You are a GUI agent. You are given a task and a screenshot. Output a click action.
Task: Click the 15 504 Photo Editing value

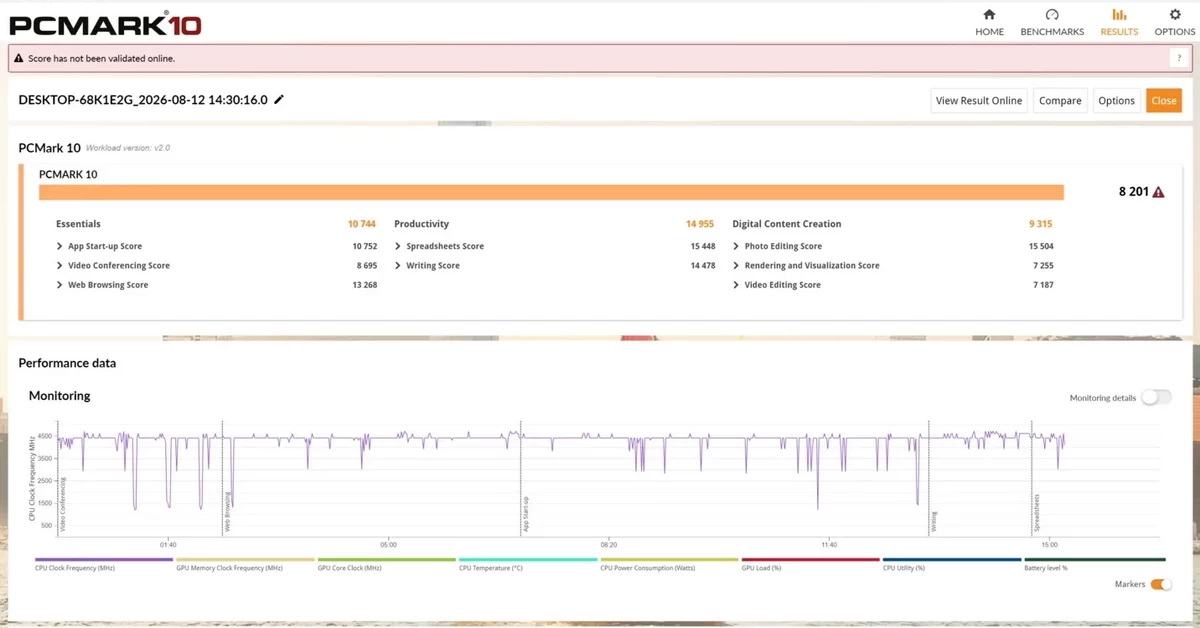[x=1040, y=246]
